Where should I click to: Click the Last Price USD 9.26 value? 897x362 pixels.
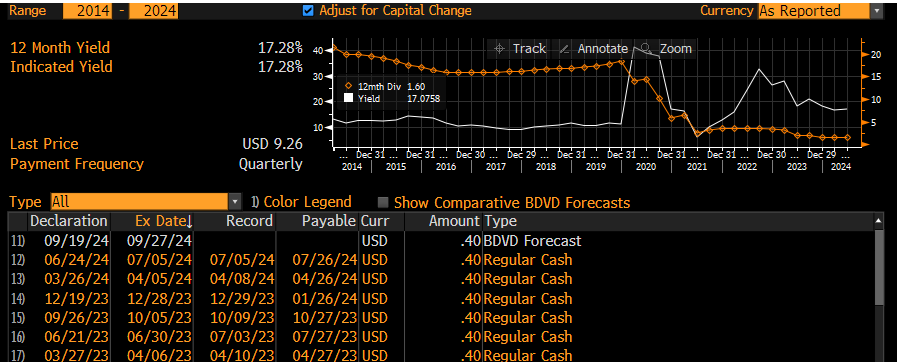pyautogui.click(x=272, y=144)
